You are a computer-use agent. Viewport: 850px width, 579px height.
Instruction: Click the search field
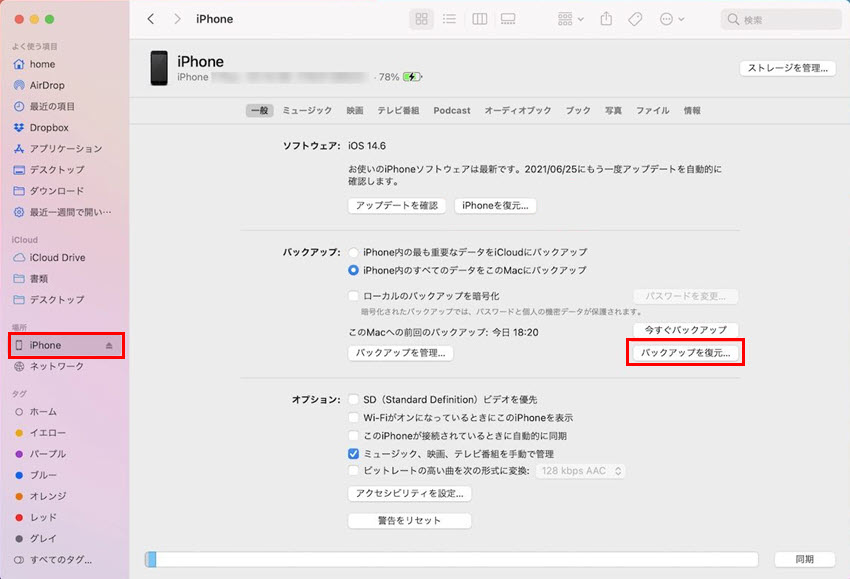pyautogui.click(x=781, y=20)
